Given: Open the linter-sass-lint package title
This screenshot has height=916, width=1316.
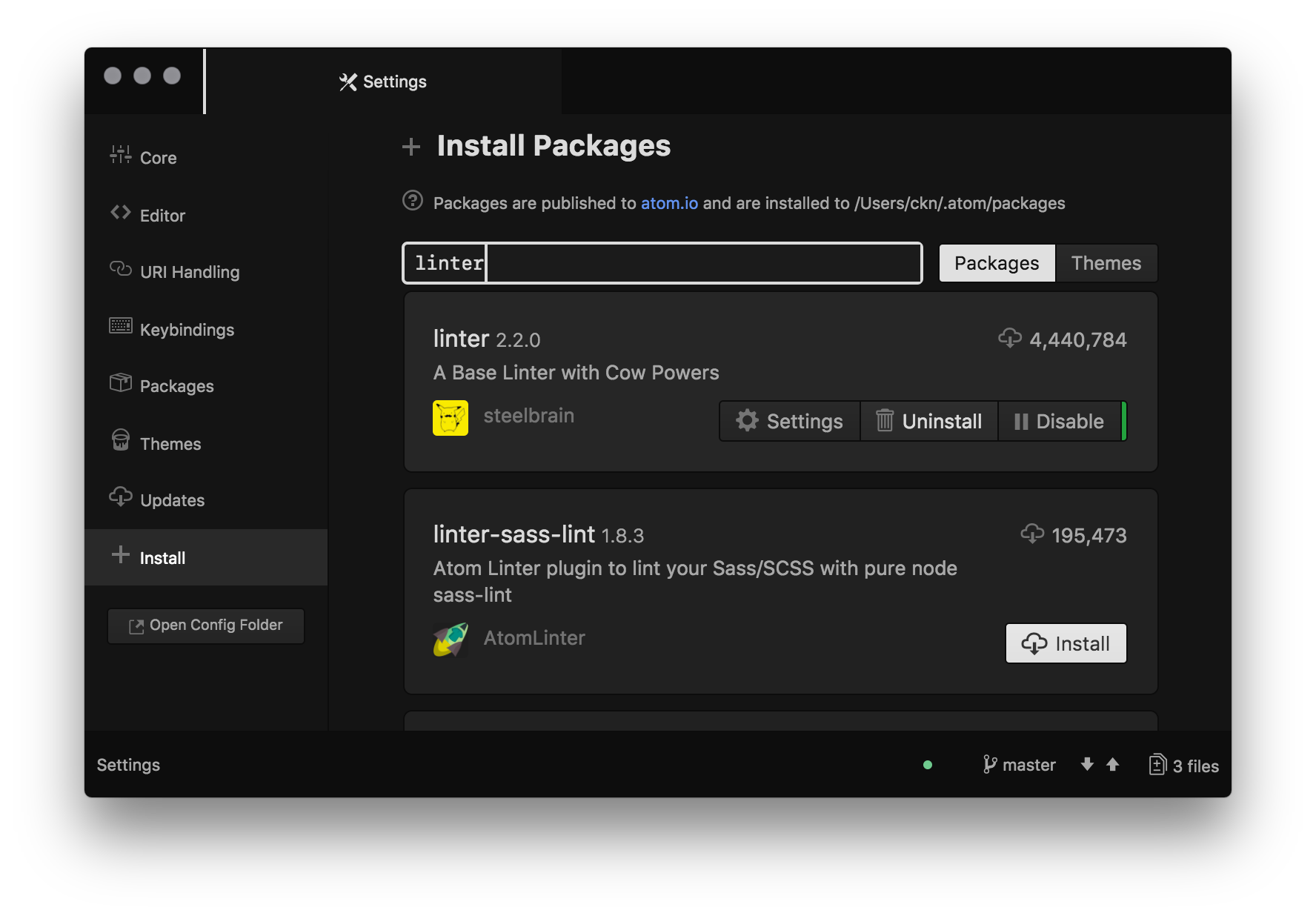Looking at the screenshot, I should (x=514, y=534).
